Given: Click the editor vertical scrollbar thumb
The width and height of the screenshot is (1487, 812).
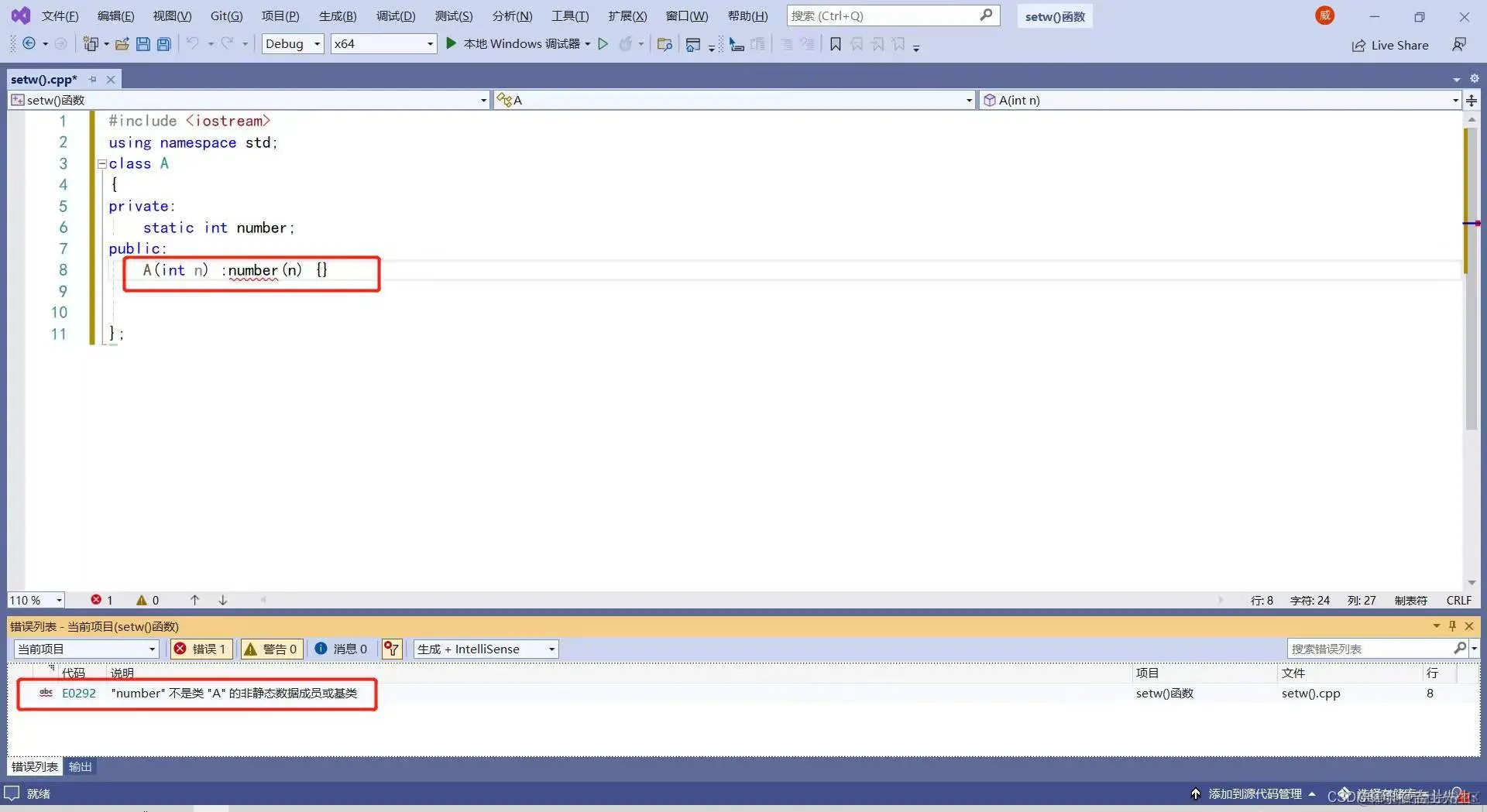Looking at the screenshot, I should (1471, 279).
